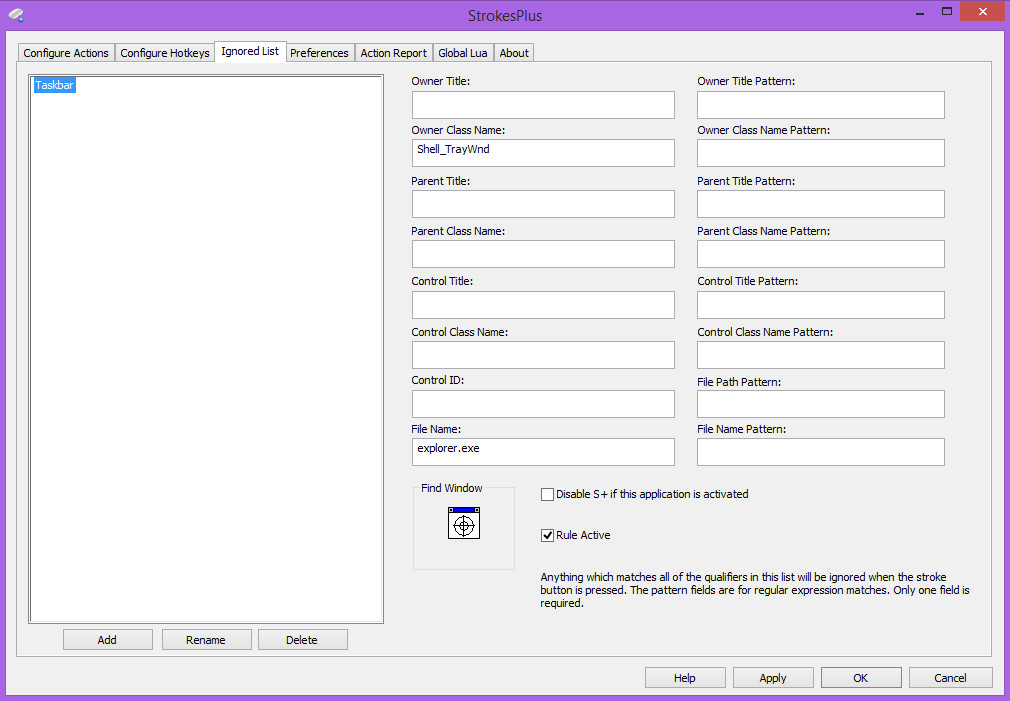Switch to the Configure Actions tab
The height and width of the screenshot is (701, 1010).
point(66,53)
